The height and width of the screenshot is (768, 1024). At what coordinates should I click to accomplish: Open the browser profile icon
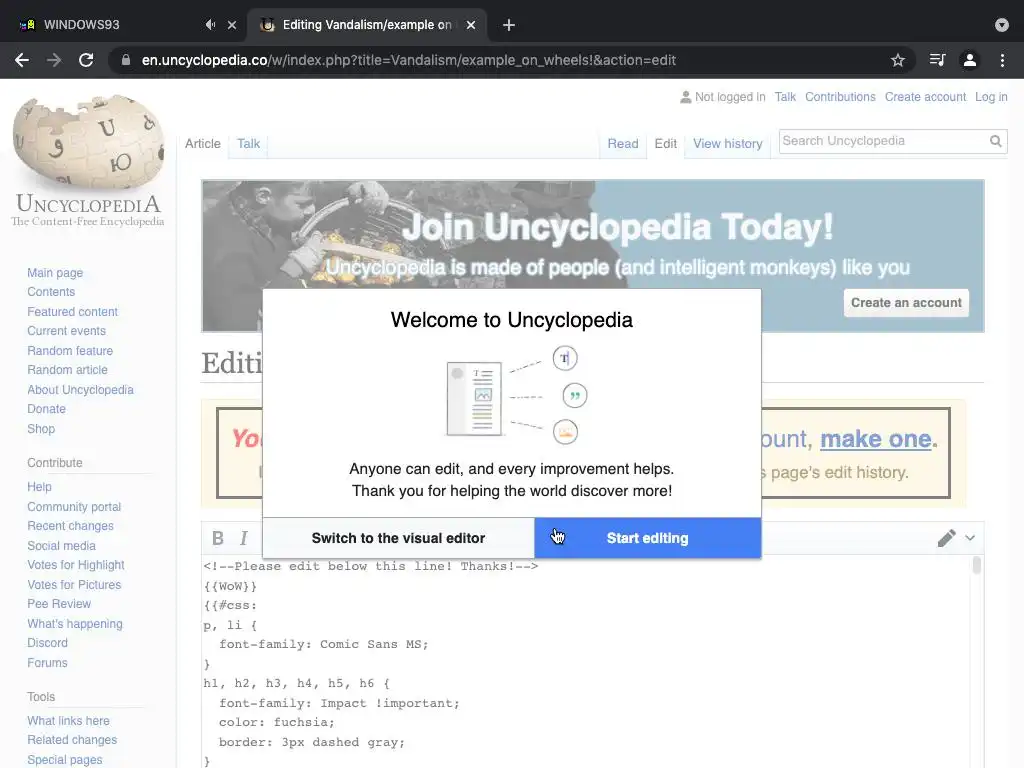coord(970,60)
